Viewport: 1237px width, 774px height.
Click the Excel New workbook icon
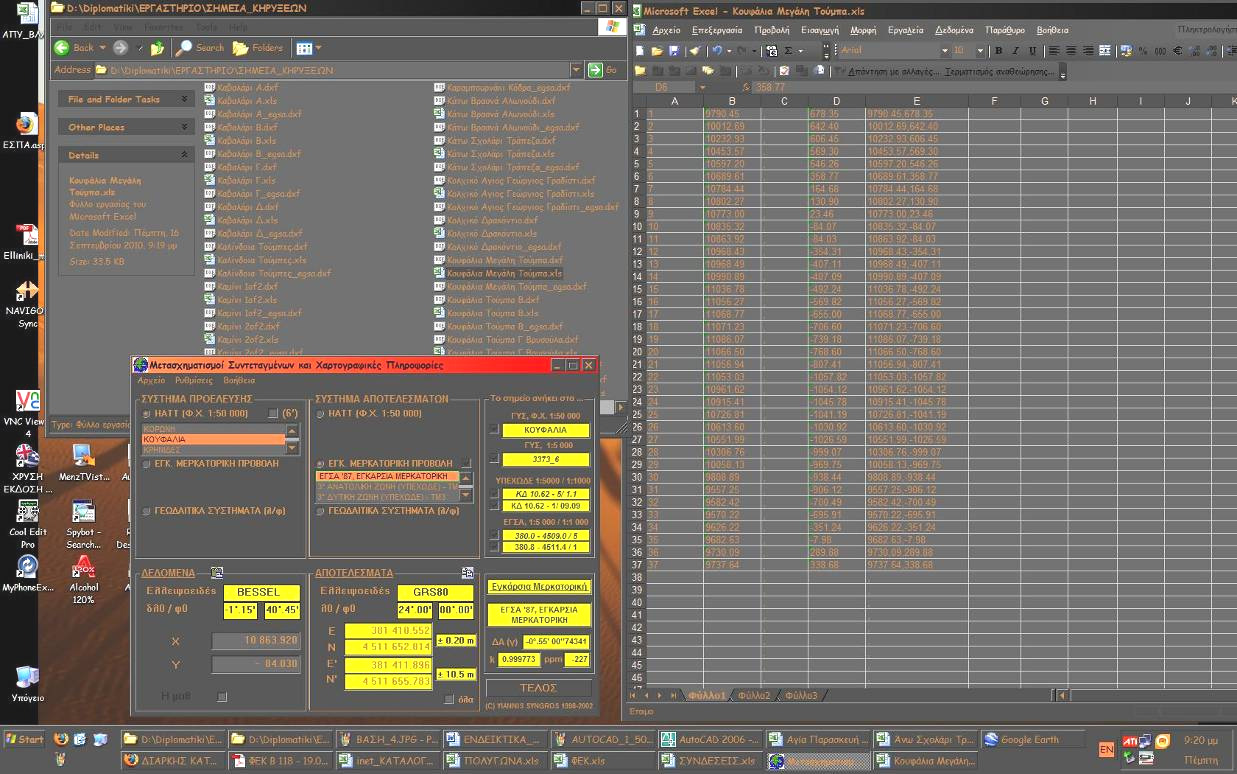tap(639, 50)
